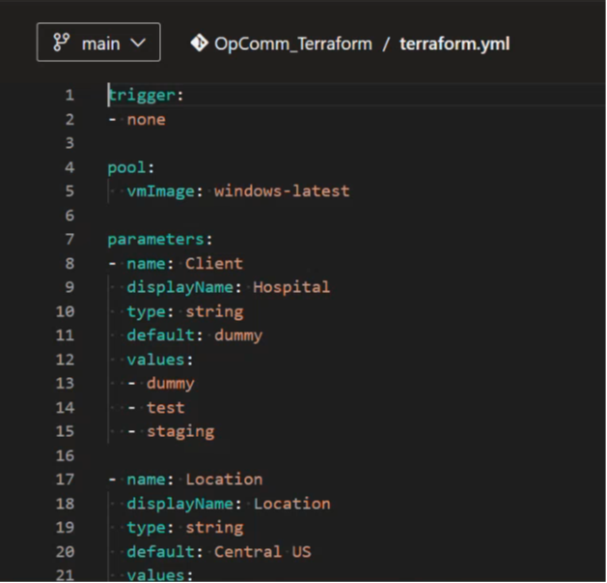607x583 pixels.
Task: Click line number 21 in the gutter
Action: (65, 575)
